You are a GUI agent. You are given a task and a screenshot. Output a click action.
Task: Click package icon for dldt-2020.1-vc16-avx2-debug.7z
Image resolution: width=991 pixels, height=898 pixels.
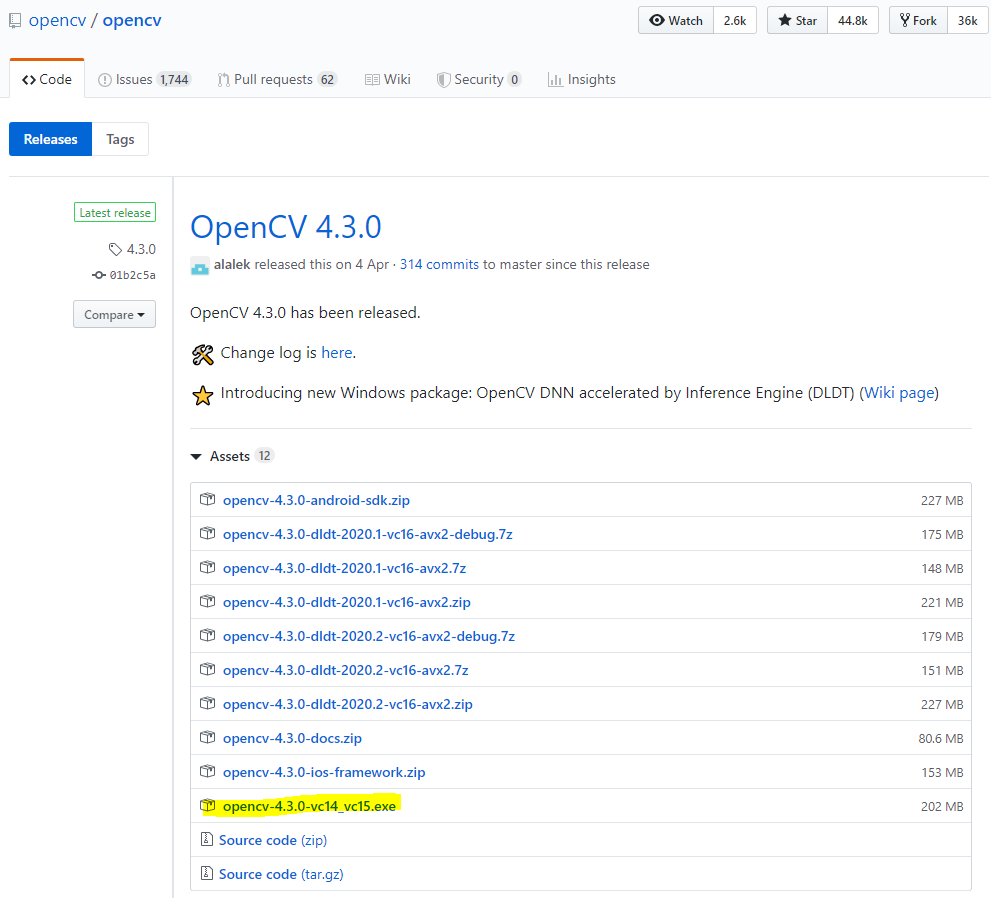[207, 533]
